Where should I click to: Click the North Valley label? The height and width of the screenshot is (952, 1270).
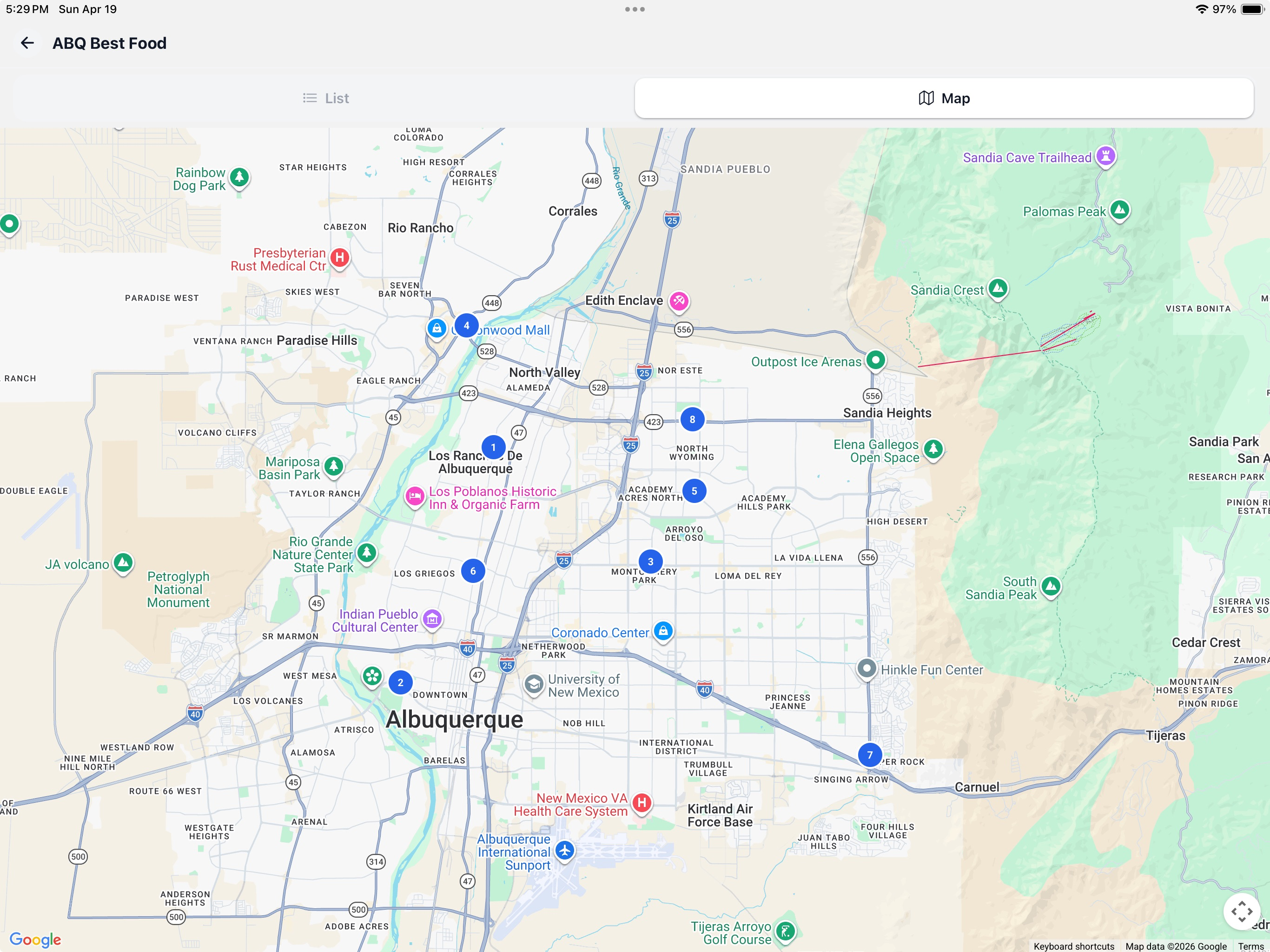coord(544,373)
